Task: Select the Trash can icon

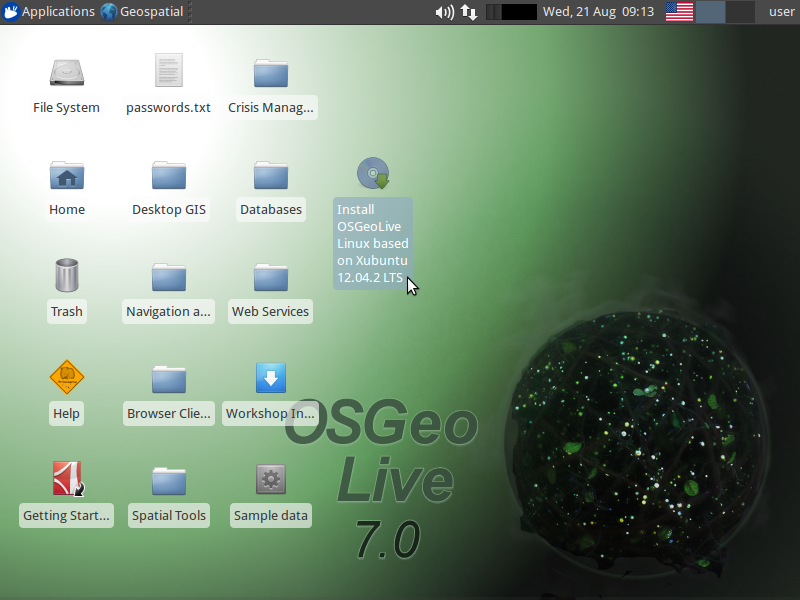Action: click(x=67, y=275)
